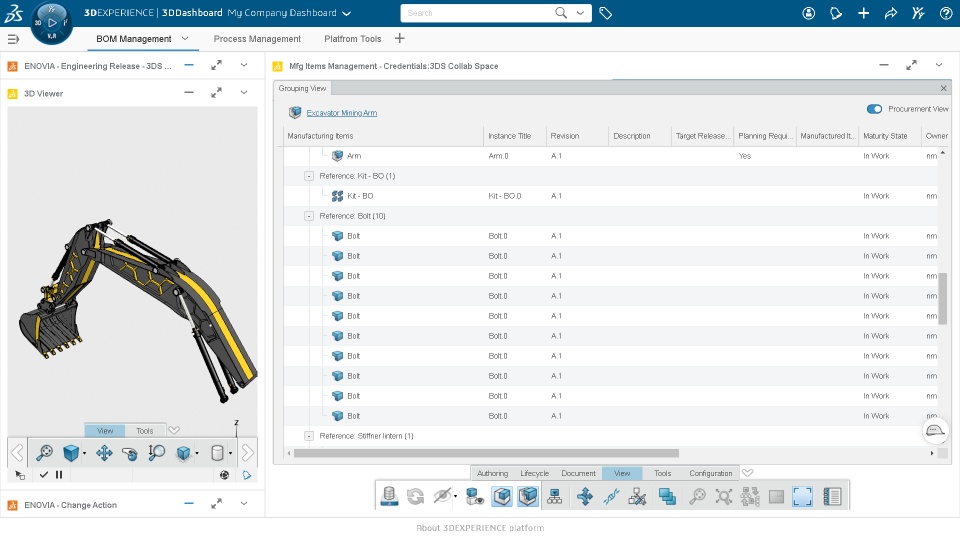This screenshot has width=960, height=540.
Task: Open the Help question mark icon
Action: pyautogui.click(x=946, y=13)
